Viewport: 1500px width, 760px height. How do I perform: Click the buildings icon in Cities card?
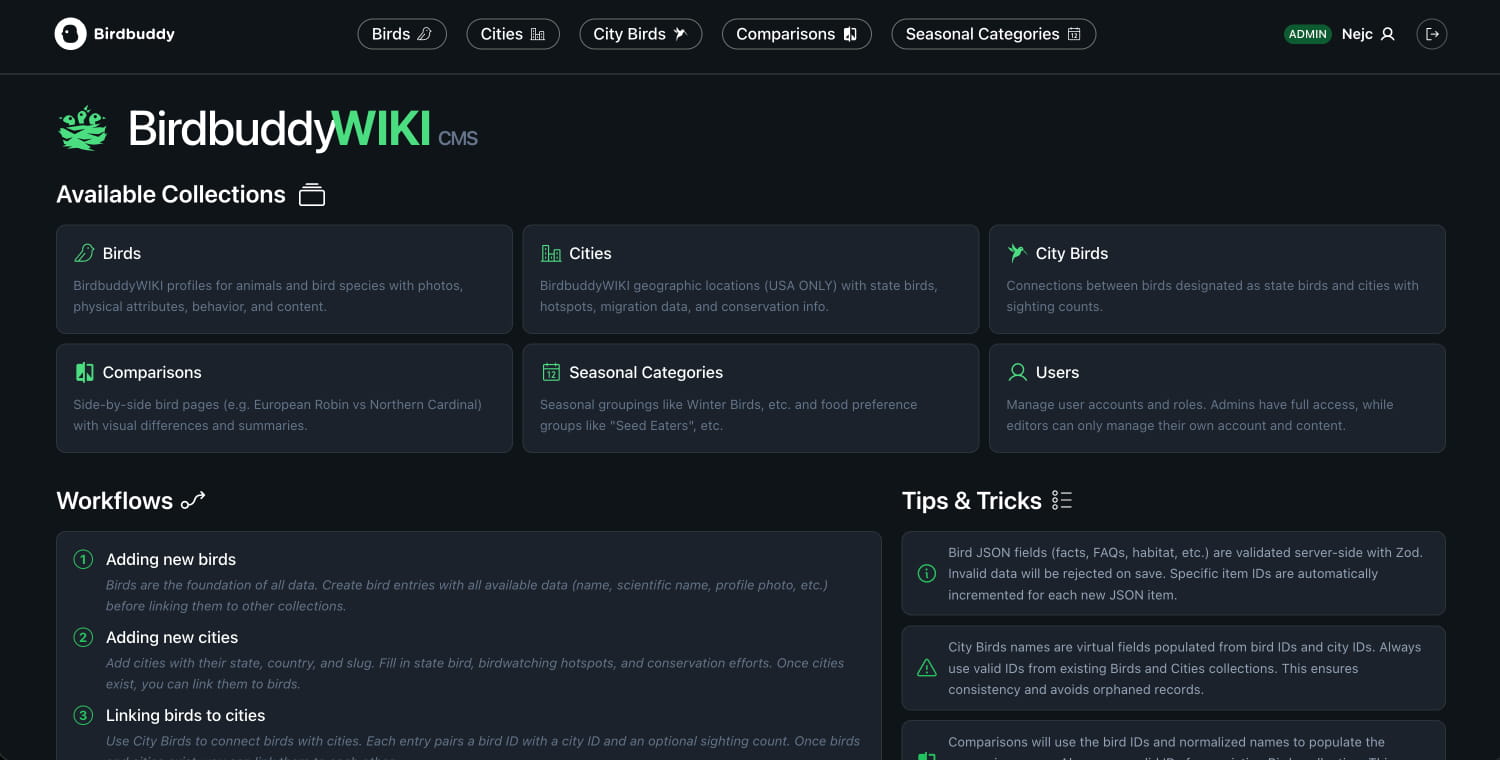551,253
